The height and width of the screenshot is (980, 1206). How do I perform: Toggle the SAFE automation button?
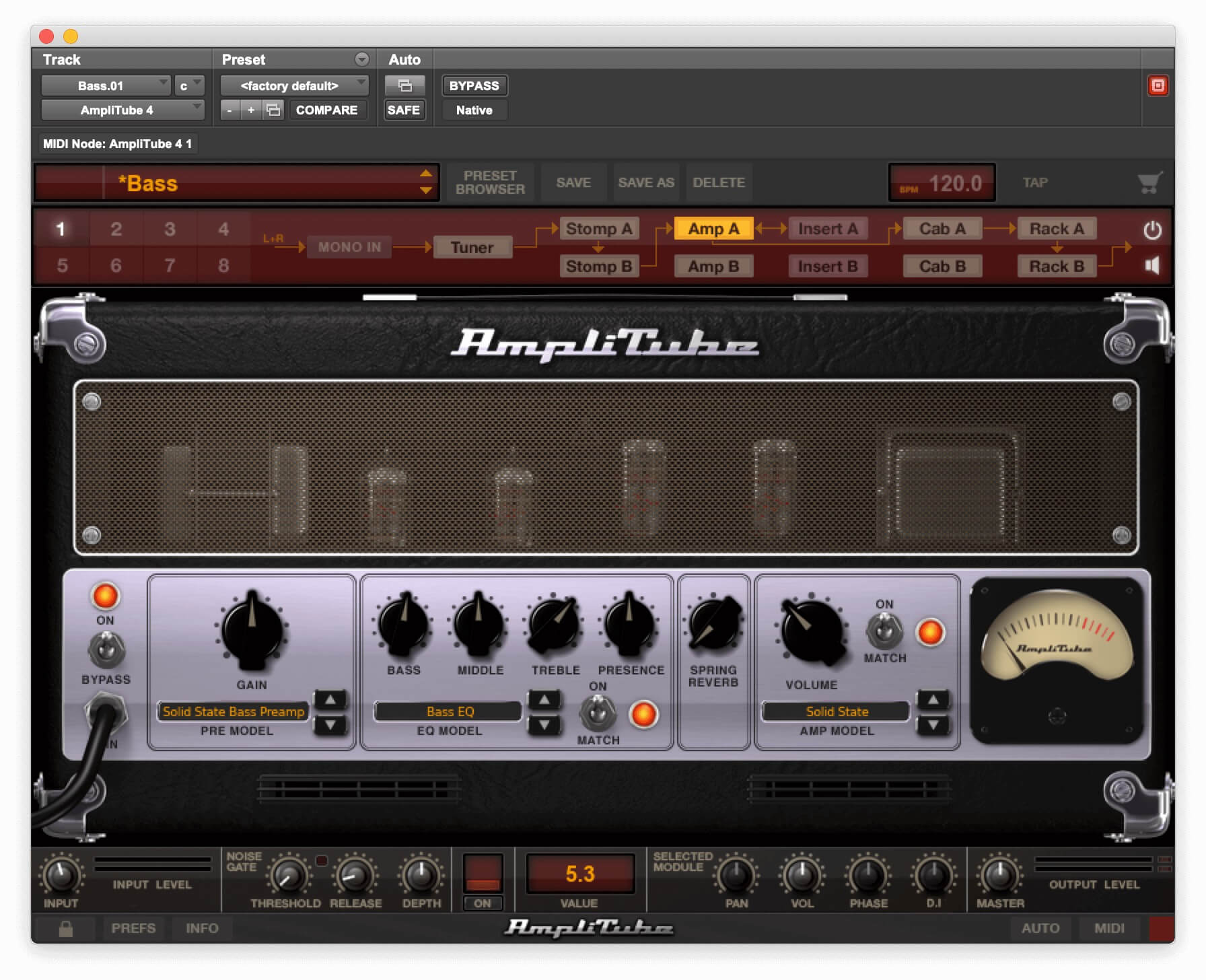point(404,110)
